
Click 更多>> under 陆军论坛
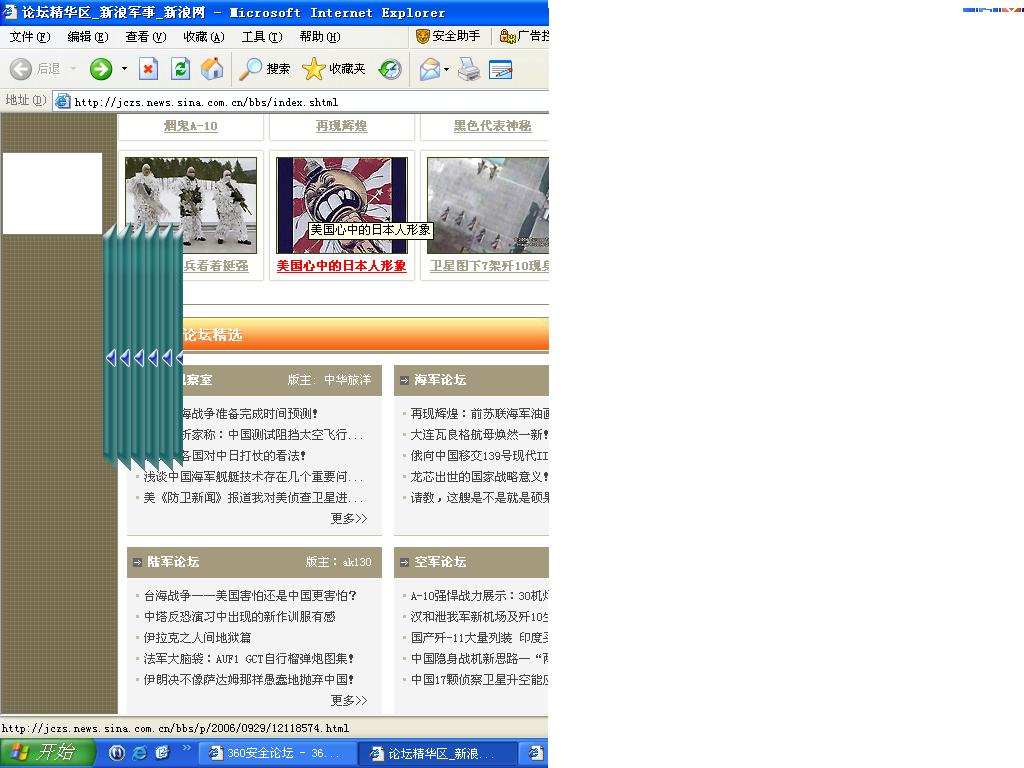pos(349,700)
